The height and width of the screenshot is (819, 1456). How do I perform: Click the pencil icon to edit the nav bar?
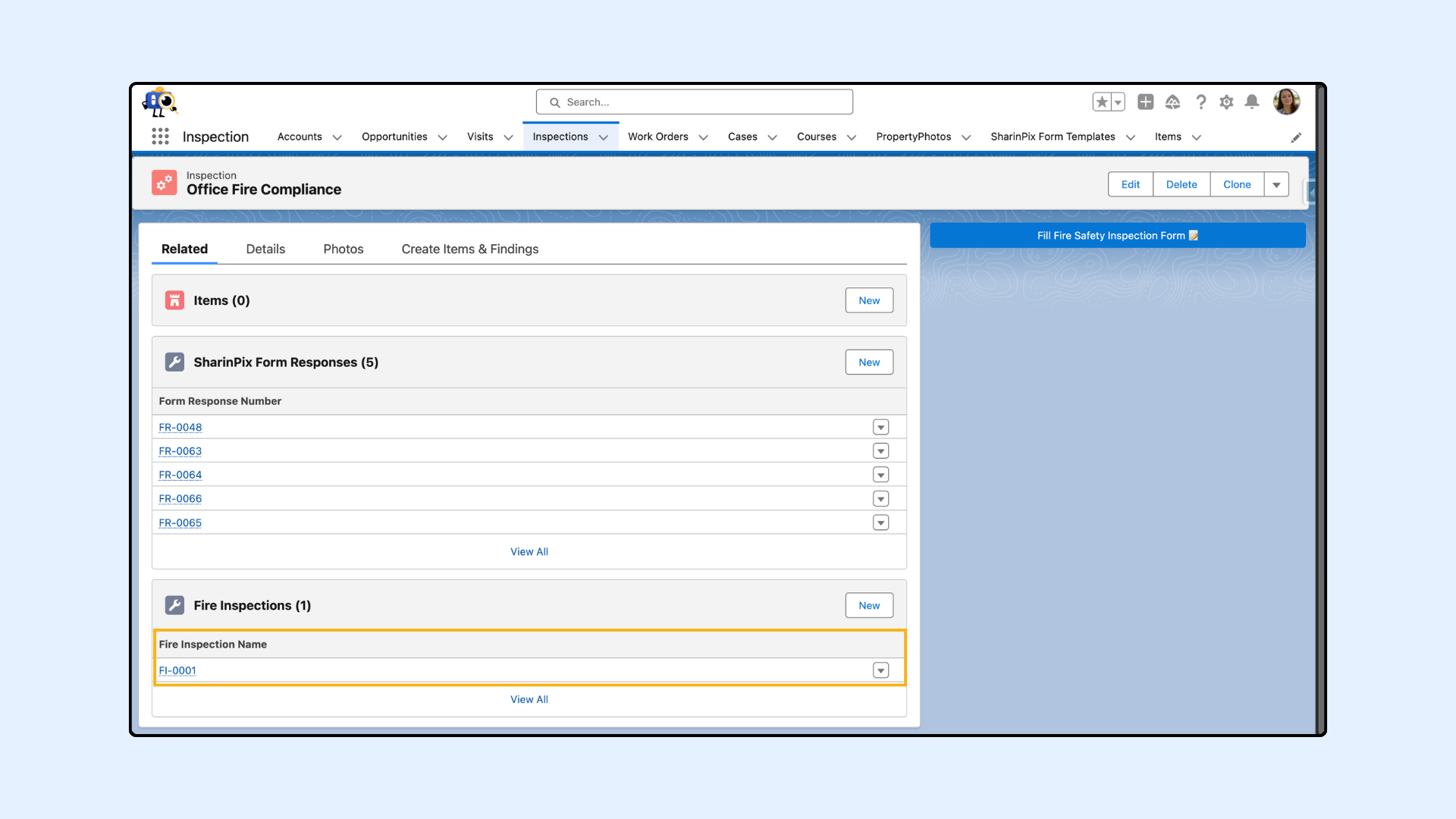(x=1296, y=137)
